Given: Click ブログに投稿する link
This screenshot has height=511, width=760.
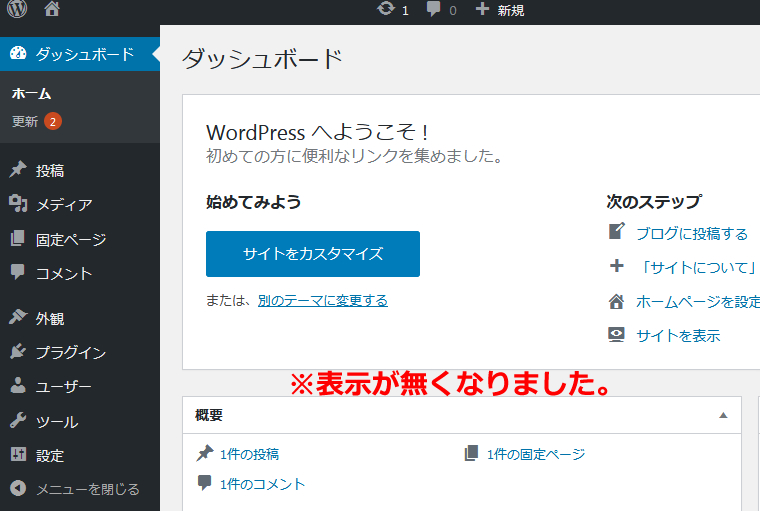Looking at the screenshot, I should point(692,234).
